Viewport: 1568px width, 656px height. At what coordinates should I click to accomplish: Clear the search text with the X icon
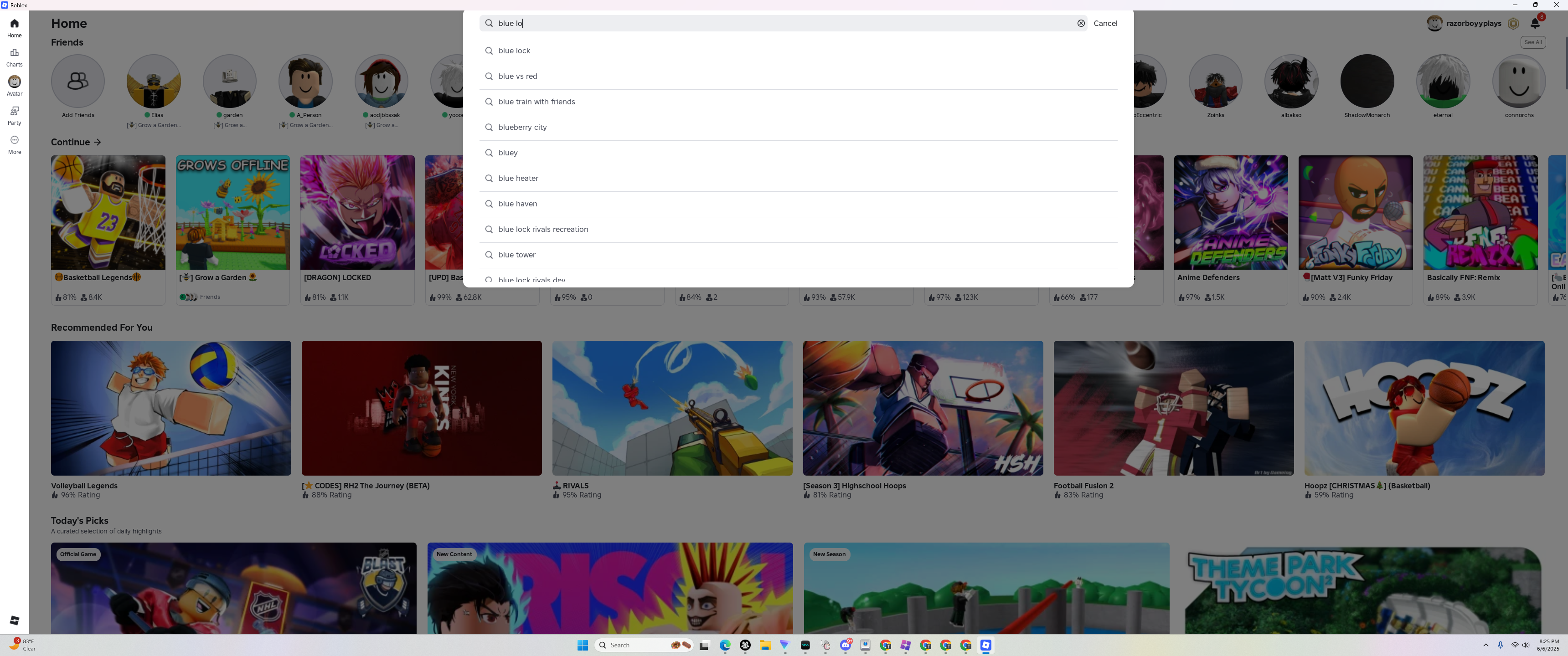tap(1081, 23)
